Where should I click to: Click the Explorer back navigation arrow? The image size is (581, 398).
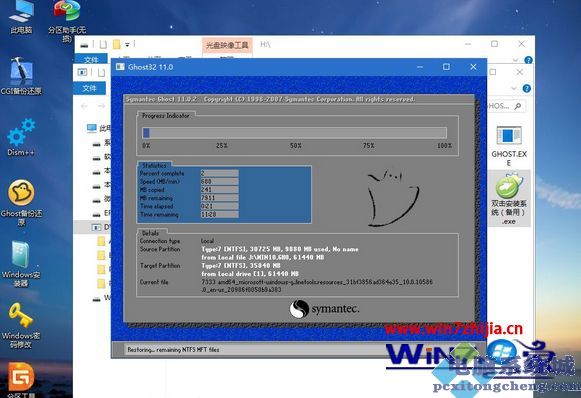coord(84,106)
